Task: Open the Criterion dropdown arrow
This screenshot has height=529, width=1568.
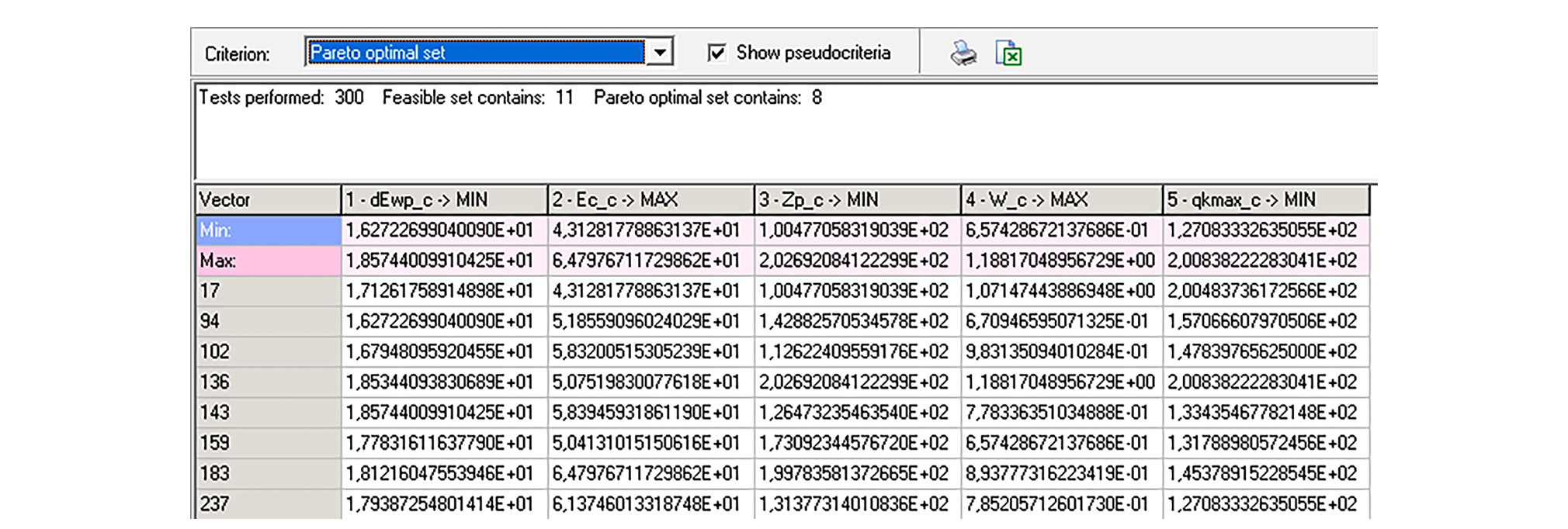Action: (x=660, y=53)
